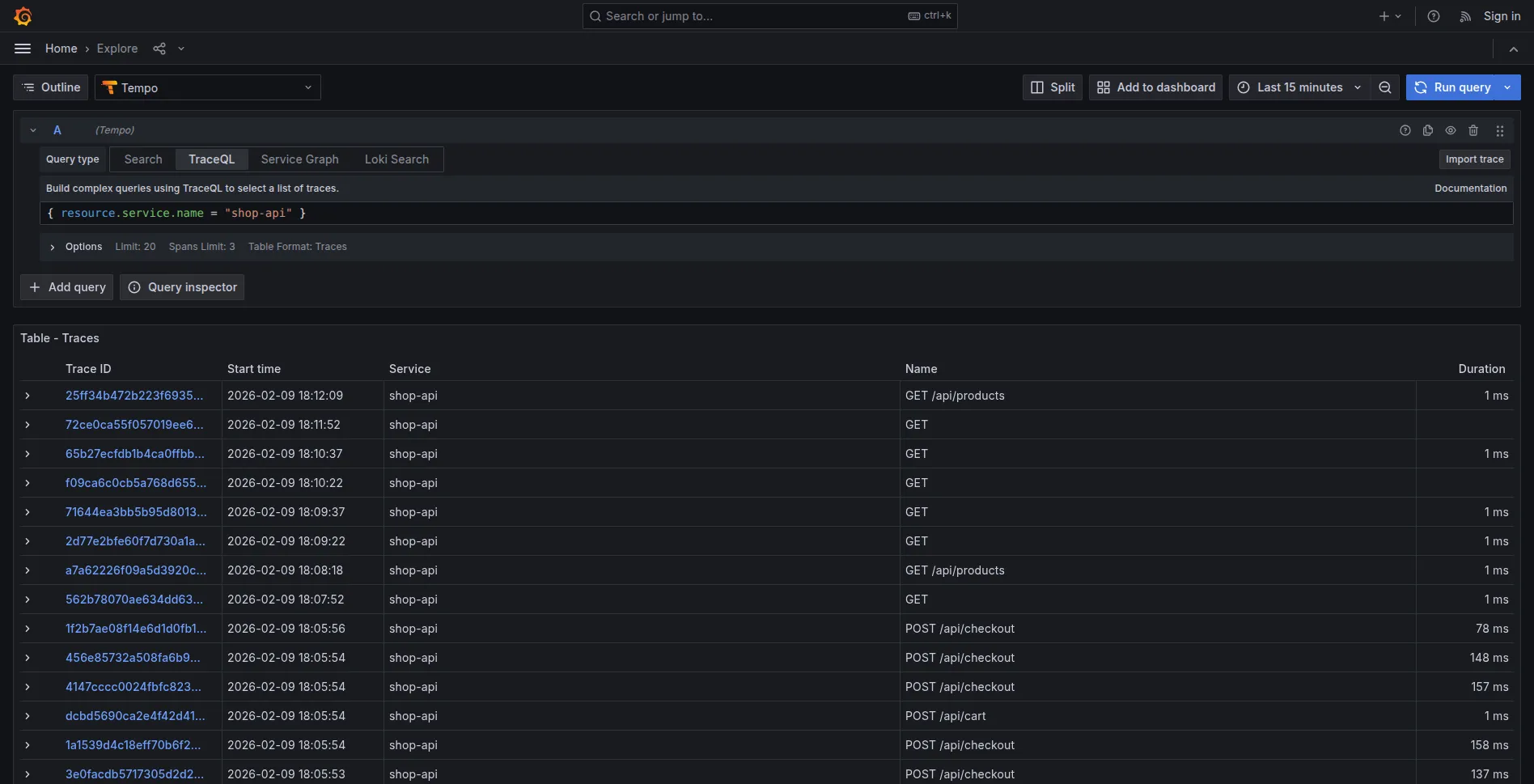Screen dimensions: 1534x784
Task: Expand the first POST /api/checkout trace row
Action: (28, 629)
